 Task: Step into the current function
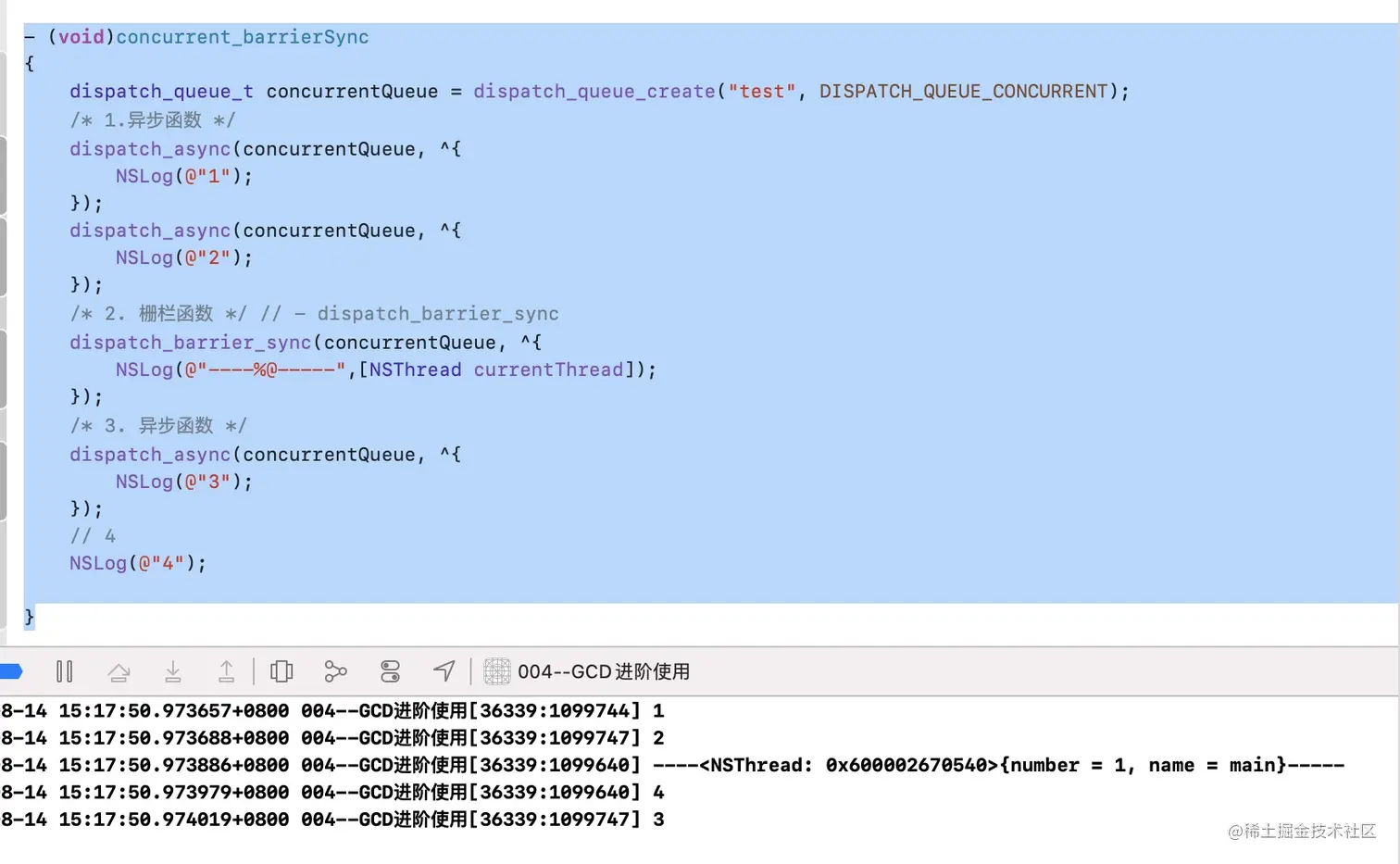coord(172,671)
